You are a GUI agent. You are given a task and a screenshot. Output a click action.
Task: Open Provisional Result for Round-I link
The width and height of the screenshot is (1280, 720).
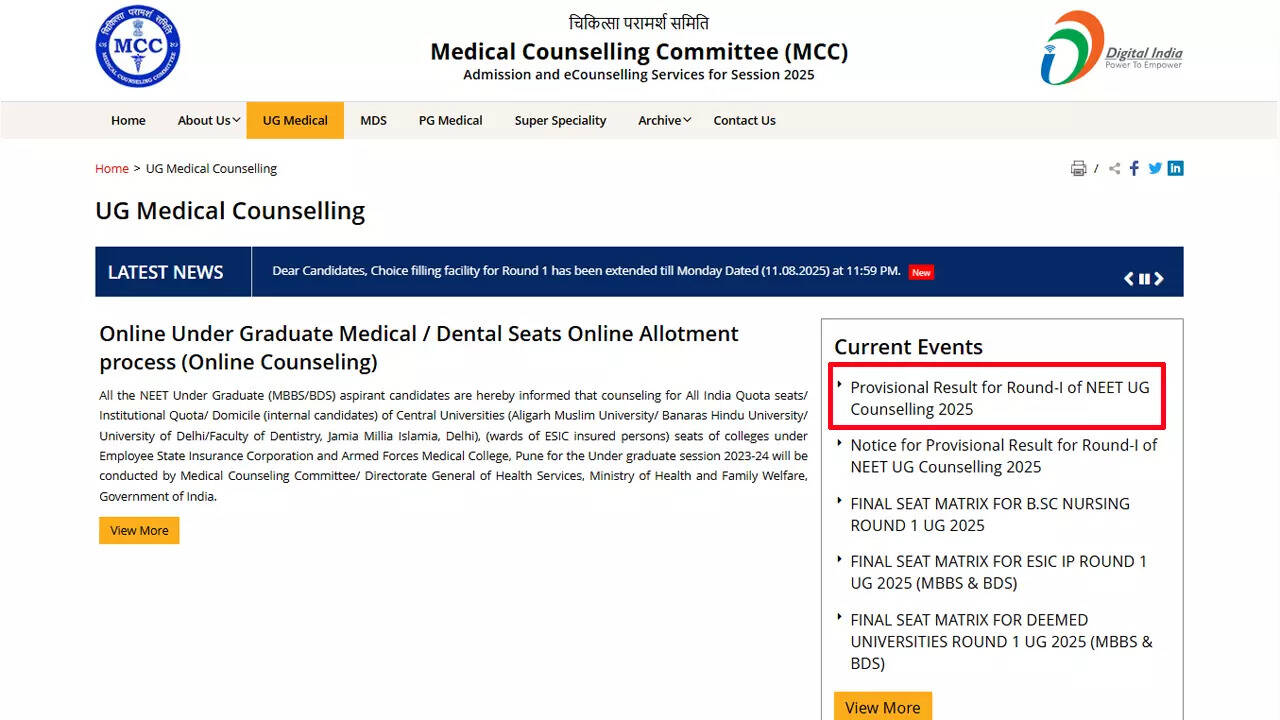click(x=999, y=398)
